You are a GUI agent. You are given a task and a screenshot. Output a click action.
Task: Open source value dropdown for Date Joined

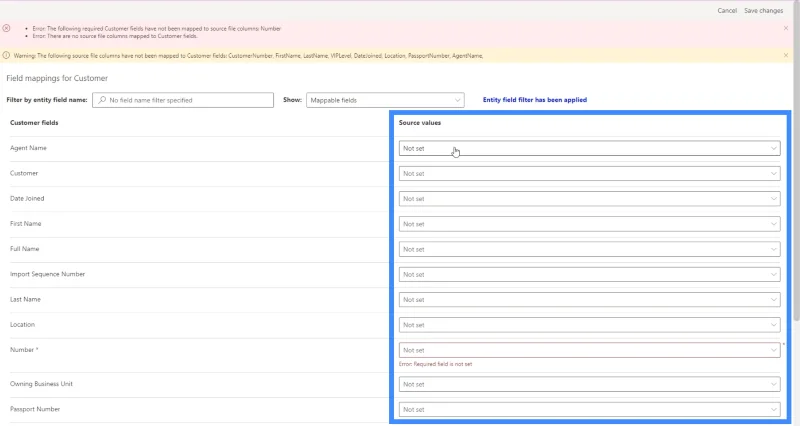tap(589, 199)
